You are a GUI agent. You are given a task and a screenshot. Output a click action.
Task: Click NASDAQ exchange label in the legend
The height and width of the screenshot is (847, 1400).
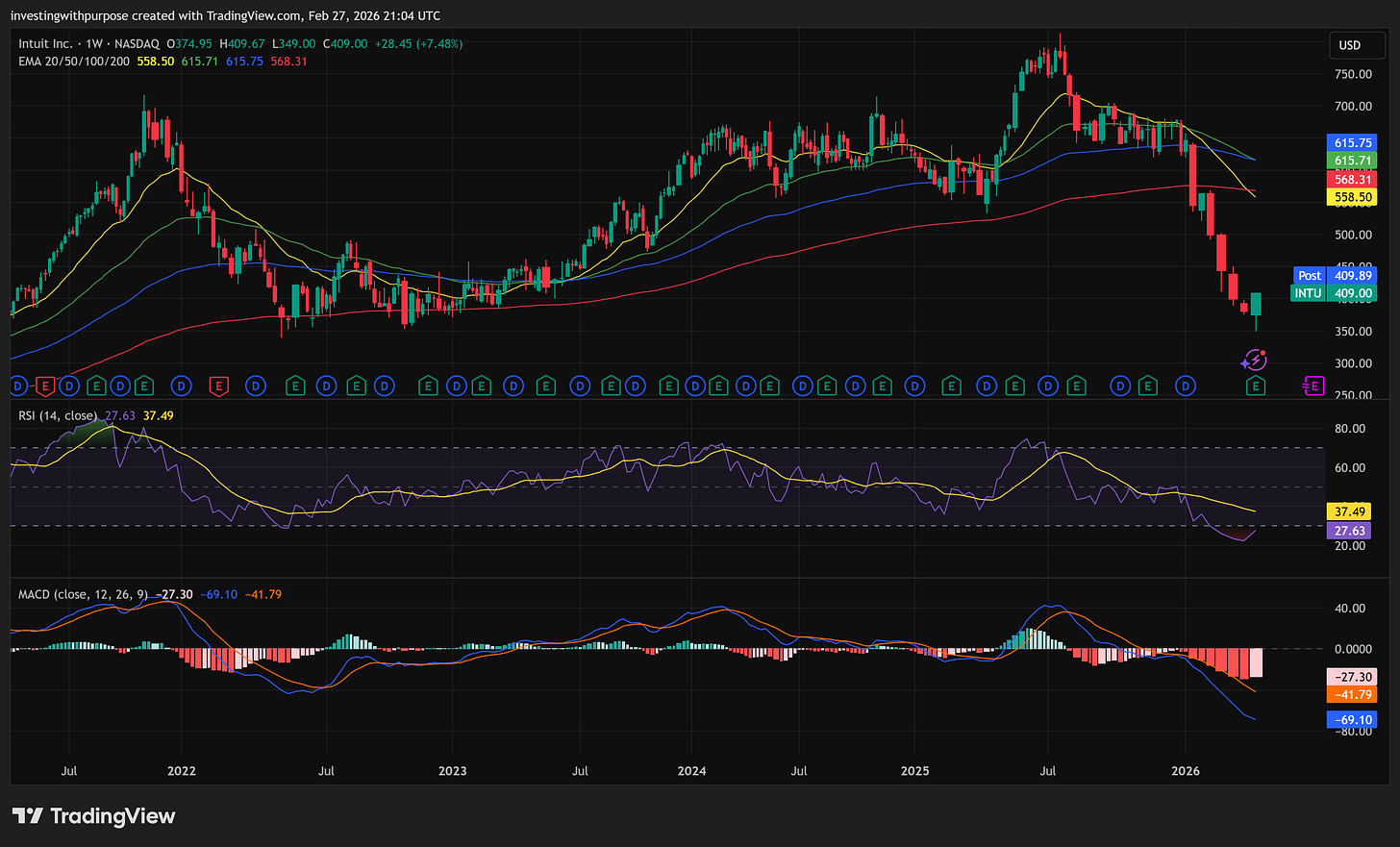137,44
